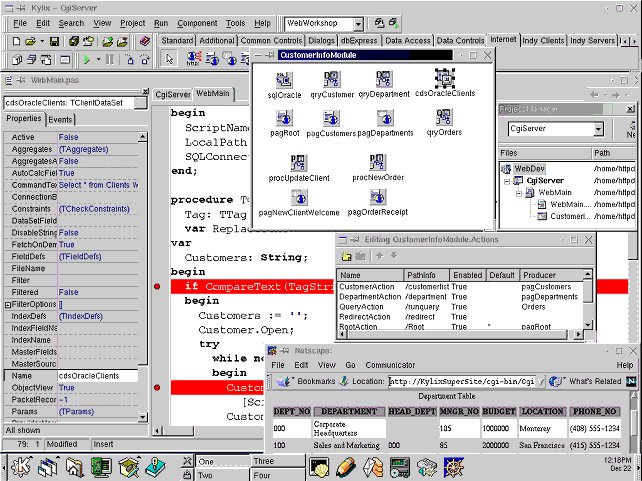Select the pagOrderReceipt component icon
Screen dimensions: 642x481
click(x=378, y=197)
